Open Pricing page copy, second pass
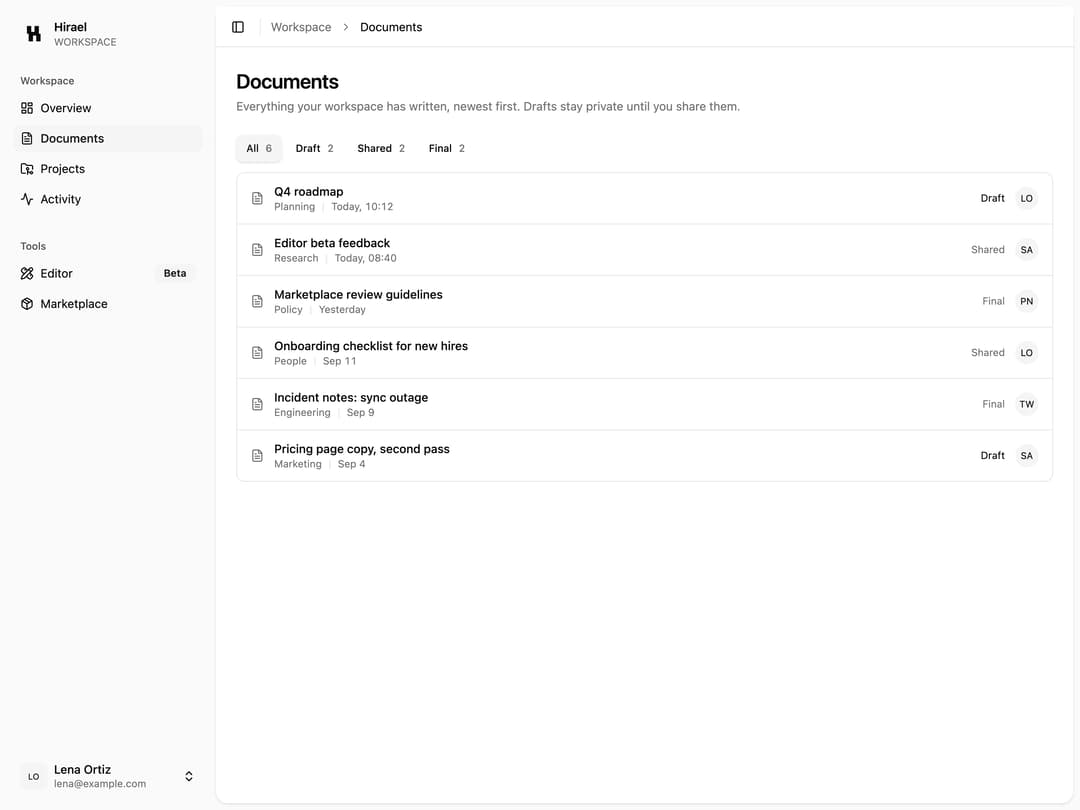Viewport: 1080px width, 810px height. [x=644, y=455]
